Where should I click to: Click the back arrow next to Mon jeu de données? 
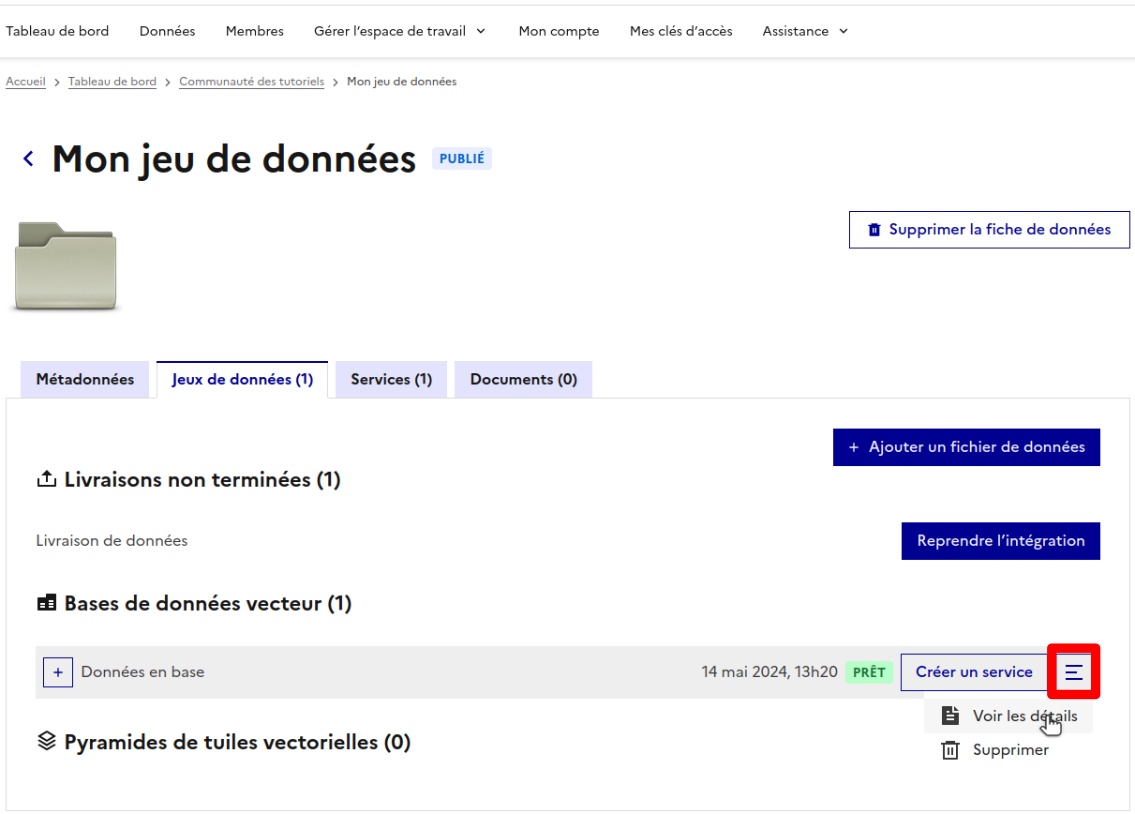click(27, 158)
